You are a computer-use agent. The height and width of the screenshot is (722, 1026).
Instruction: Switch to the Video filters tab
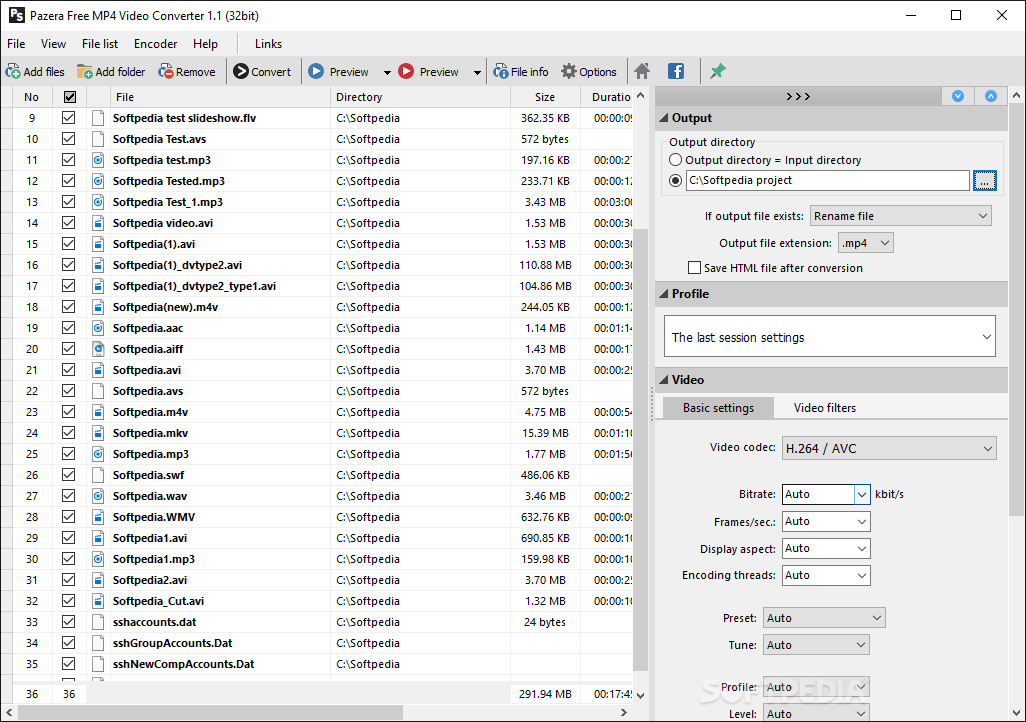824,408
